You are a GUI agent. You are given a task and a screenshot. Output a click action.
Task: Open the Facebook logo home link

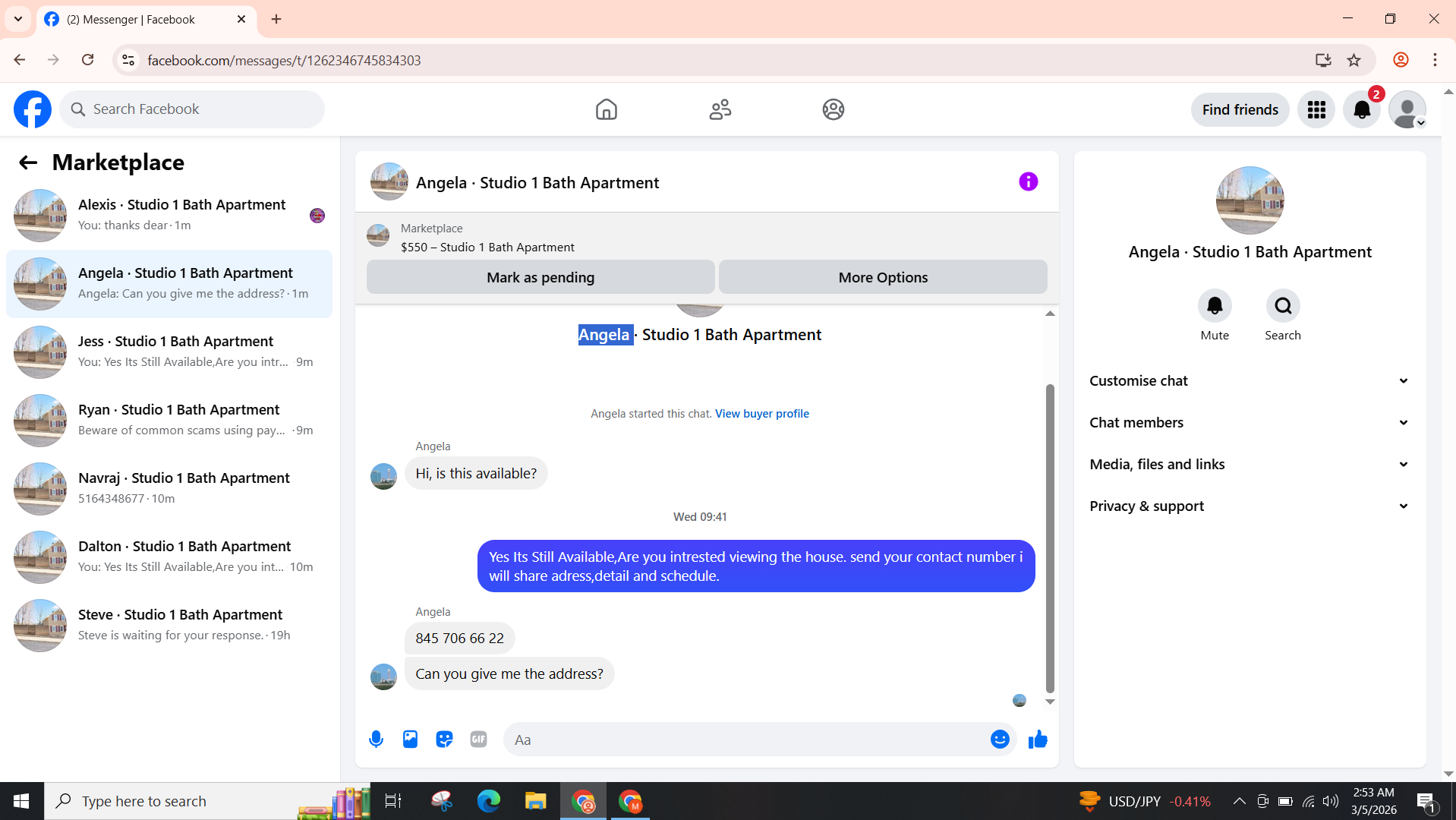pyautogui.click(x=33, y=109)
